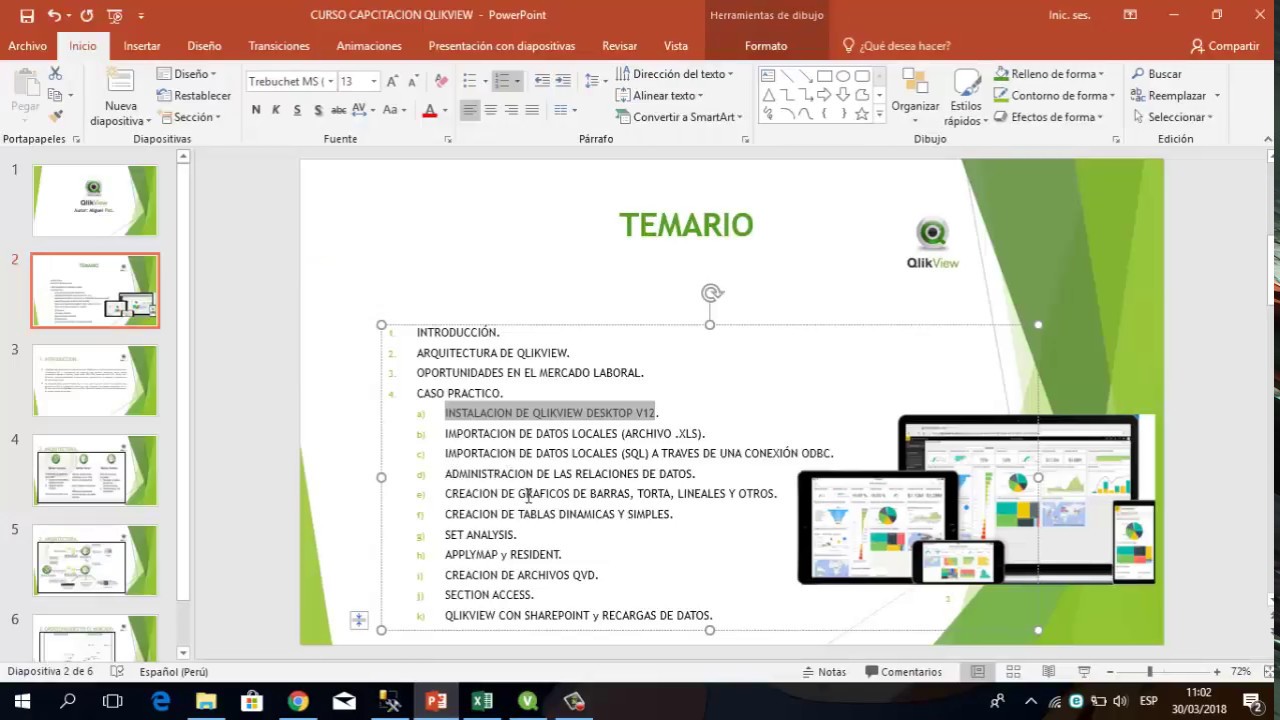Open the Archivo tab

(27, 46)
